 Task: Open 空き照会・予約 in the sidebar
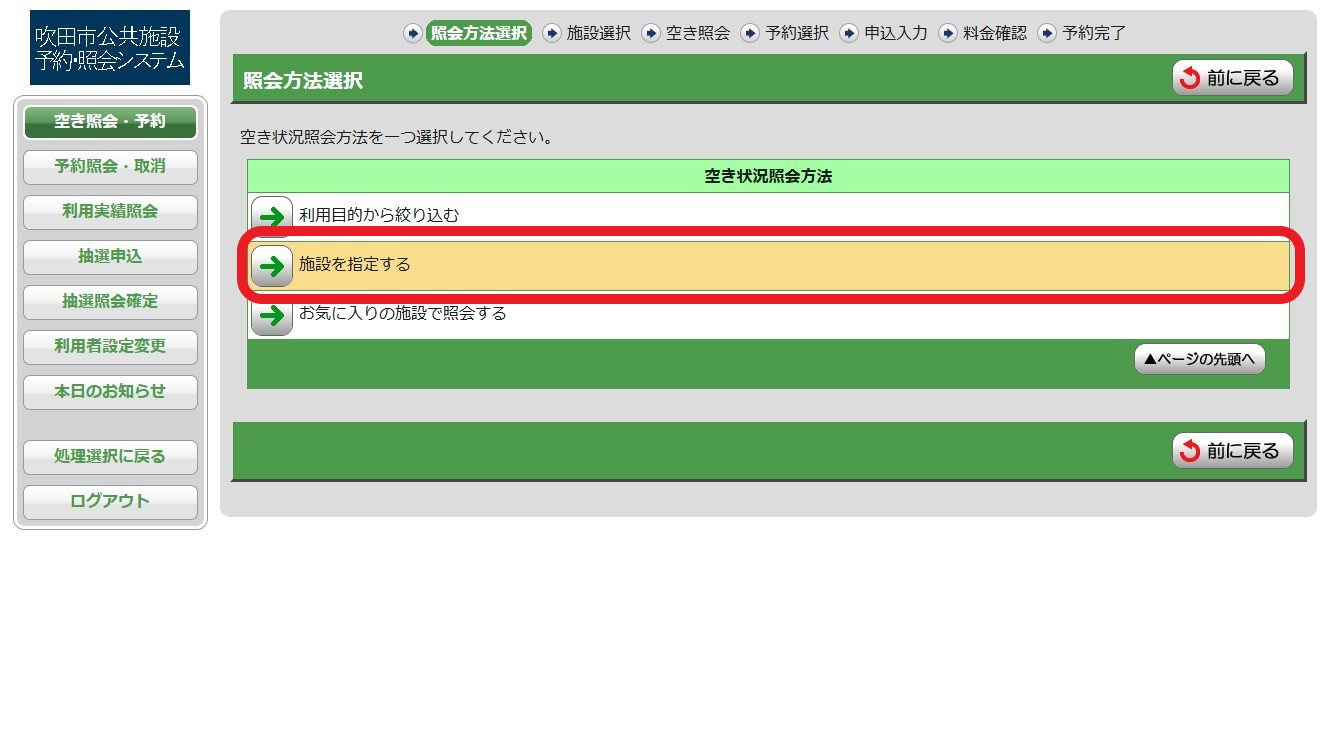click(110, 122)
